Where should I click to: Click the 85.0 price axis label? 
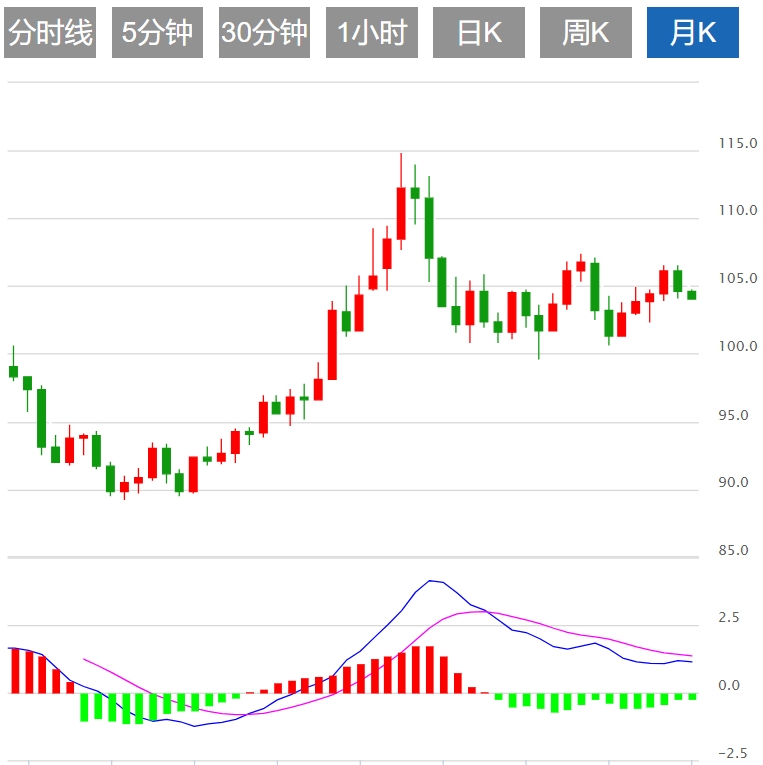click(733, 550)
